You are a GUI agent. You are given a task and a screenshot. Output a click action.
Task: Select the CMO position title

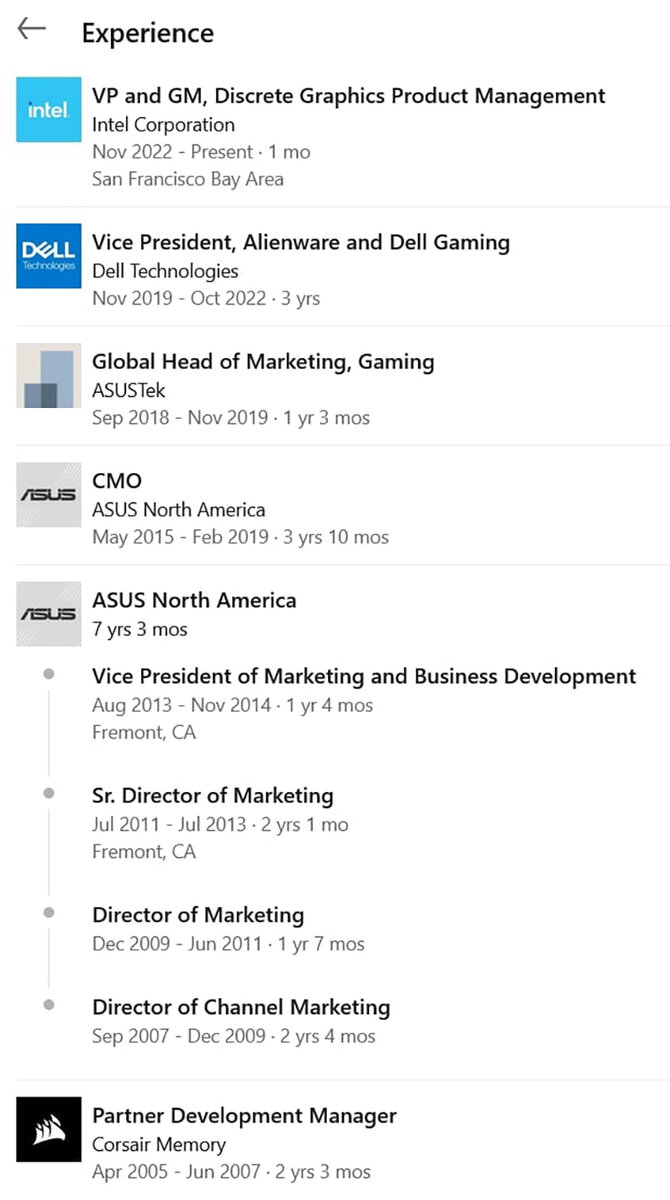(117, 480)
